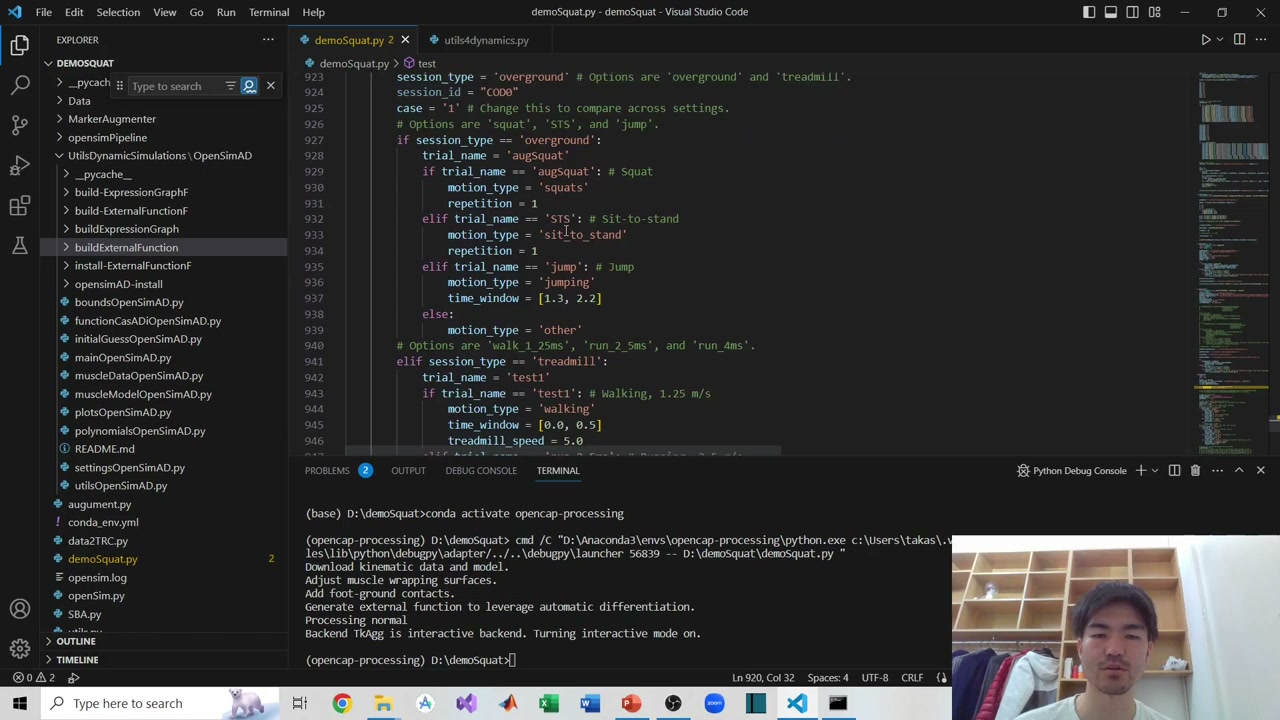Click the Run Python File play button

[x=1206, y=40]
